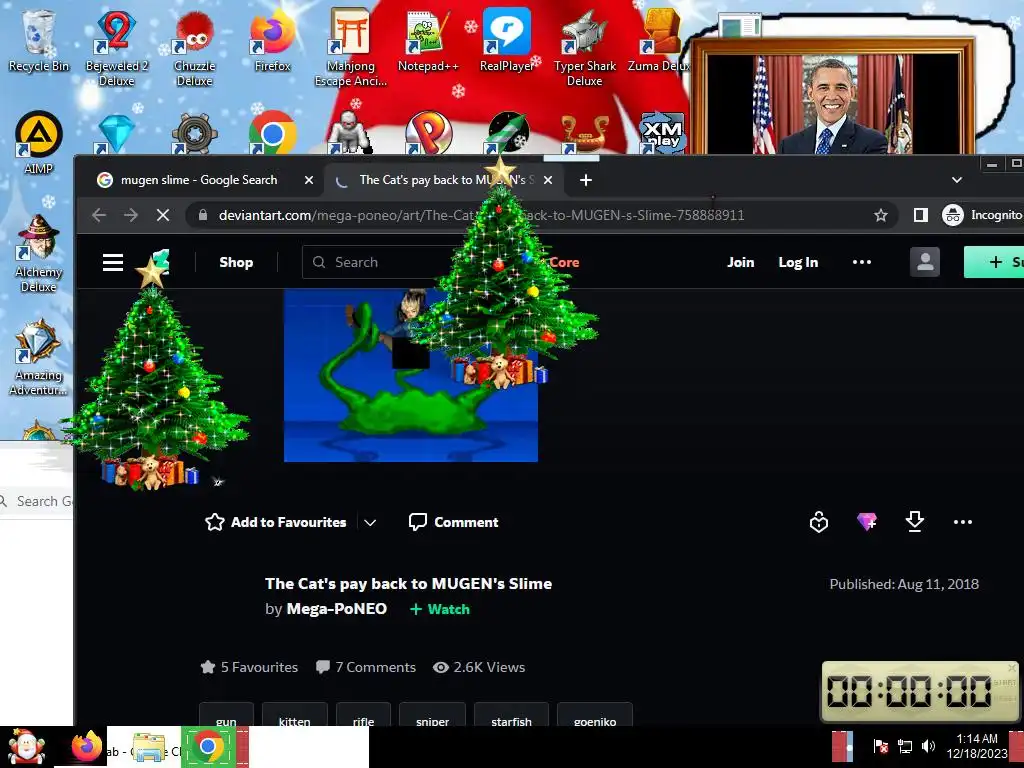This screenshot has height=768, width=1024.
Task: Click the DeviantArt user avatar icon
Action: tap(925, 262)
